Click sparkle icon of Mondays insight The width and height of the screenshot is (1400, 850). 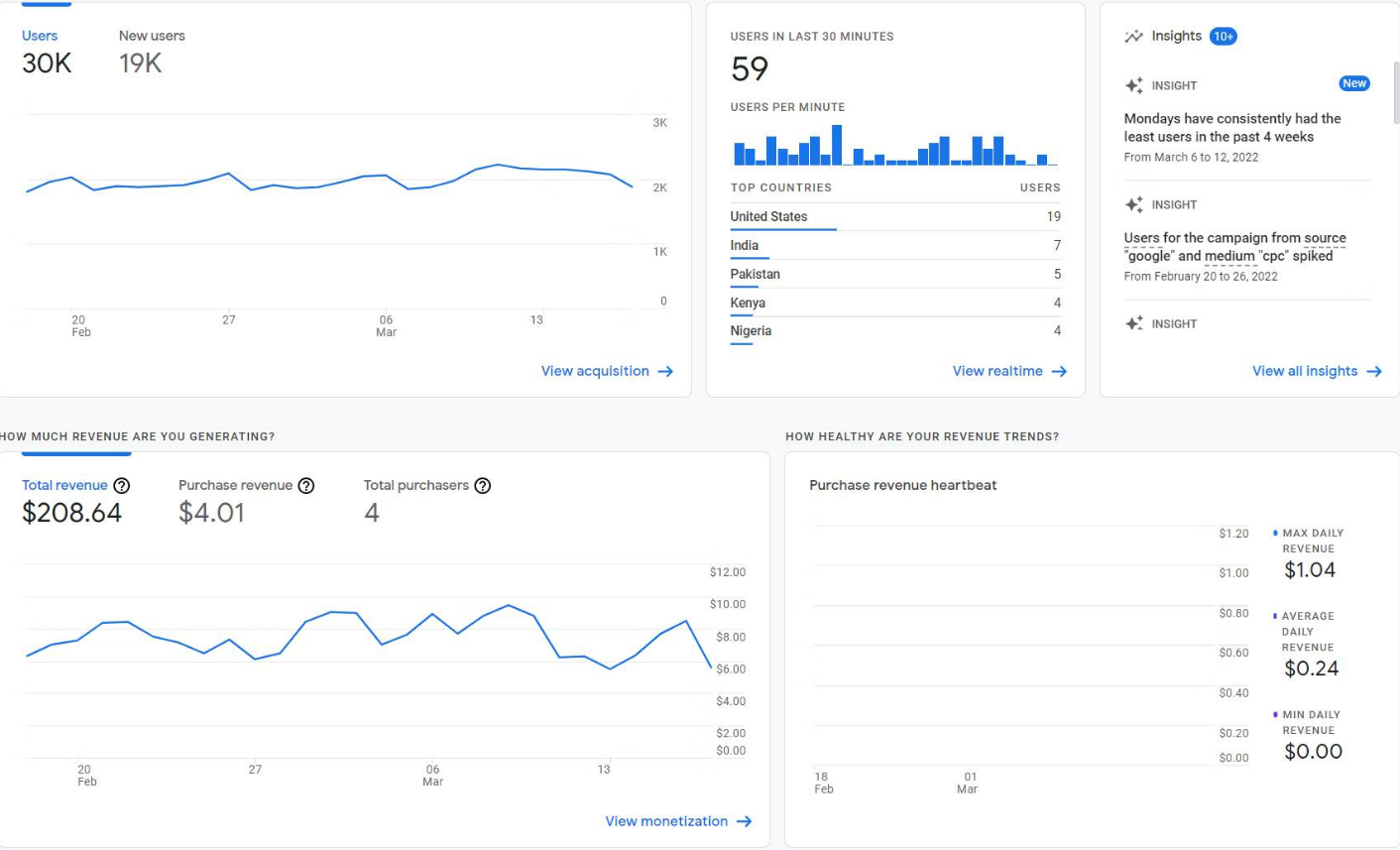point(1134,85)
